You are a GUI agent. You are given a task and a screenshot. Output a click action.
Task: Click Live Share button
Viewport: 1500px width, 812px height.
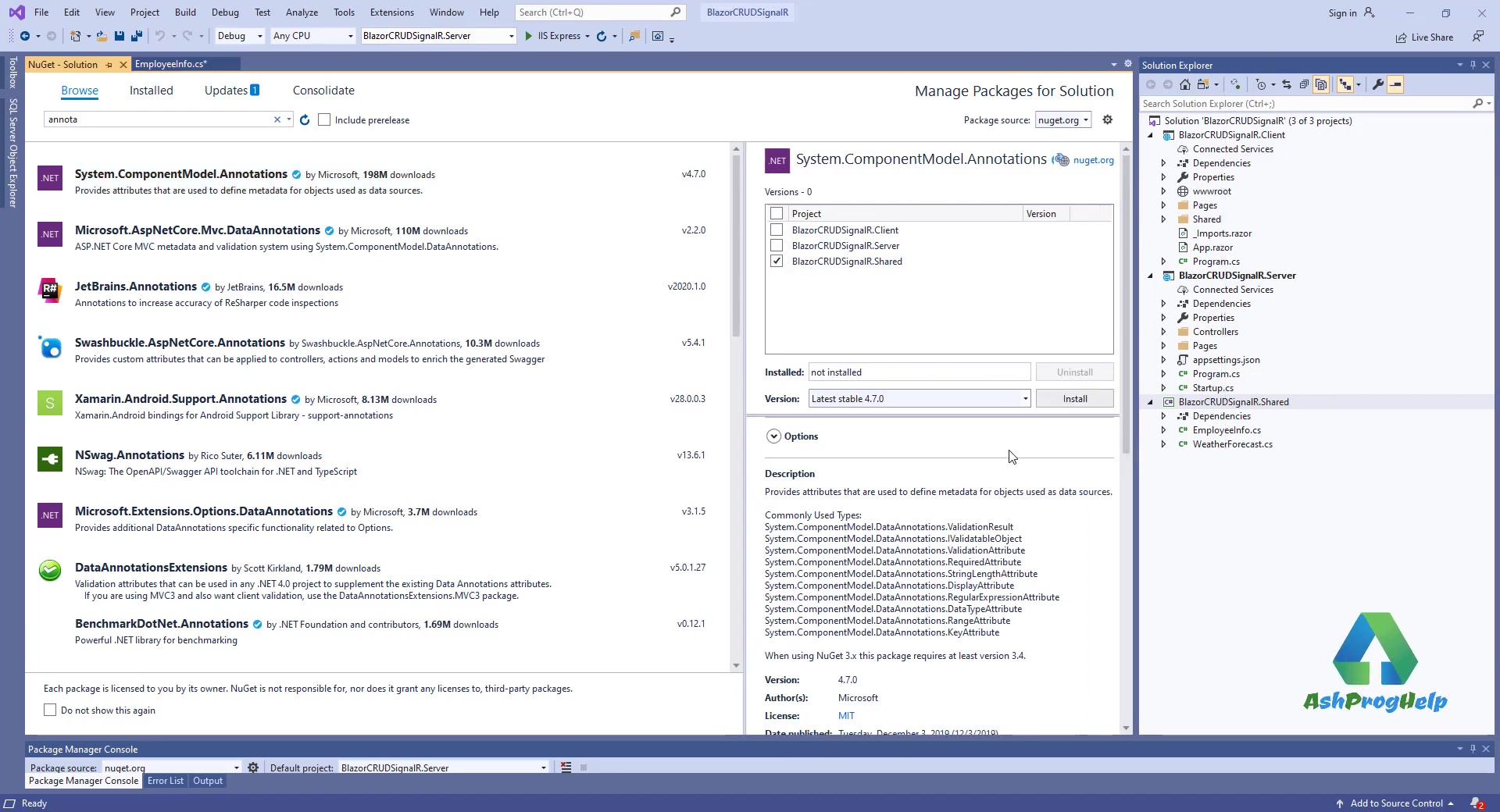click(x=1425, y=37)
